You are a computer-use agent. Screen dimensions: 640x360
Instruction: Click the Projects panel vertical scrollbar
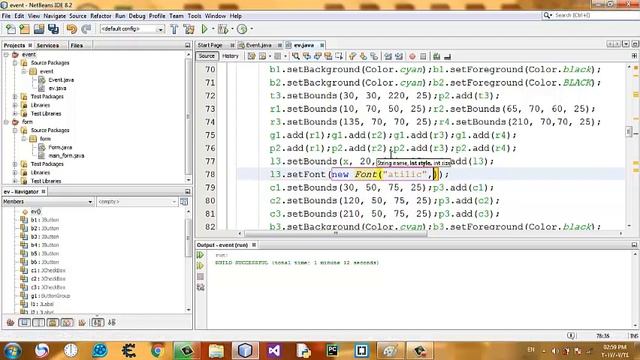pos(188,117)
